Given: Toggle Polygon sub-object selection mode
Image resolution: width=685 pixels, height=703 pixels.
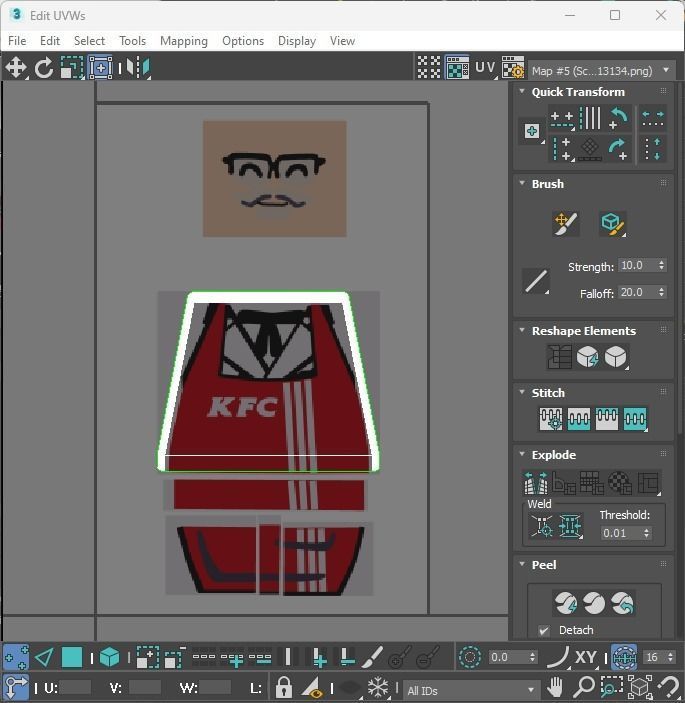Looking at the screenshot, I should [x=72, y=657].
